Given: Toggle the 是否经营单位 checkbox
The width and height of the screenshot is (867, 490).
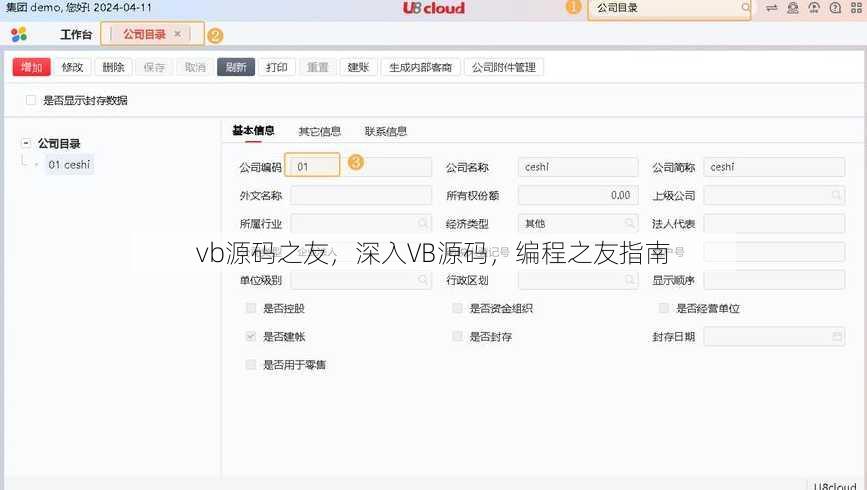Looking at the screenshot, I should point(664,308).
